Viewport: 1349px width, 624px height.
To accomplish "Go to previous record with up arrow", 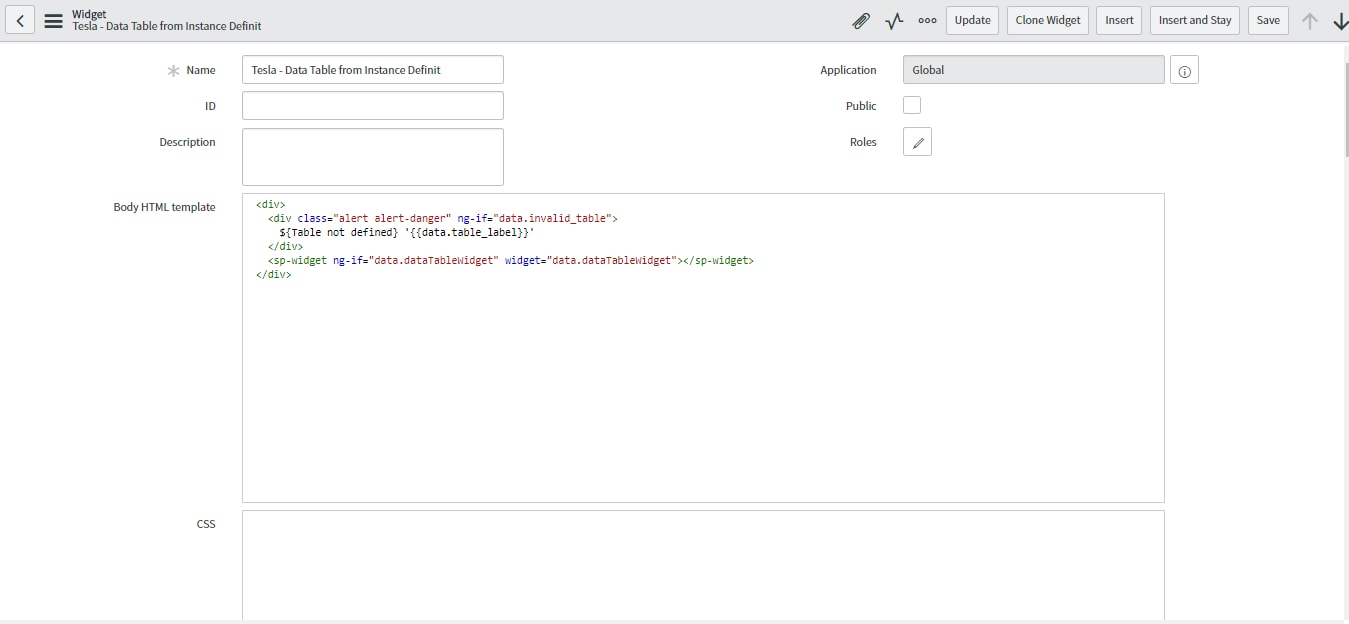I will coord(1309,20).
